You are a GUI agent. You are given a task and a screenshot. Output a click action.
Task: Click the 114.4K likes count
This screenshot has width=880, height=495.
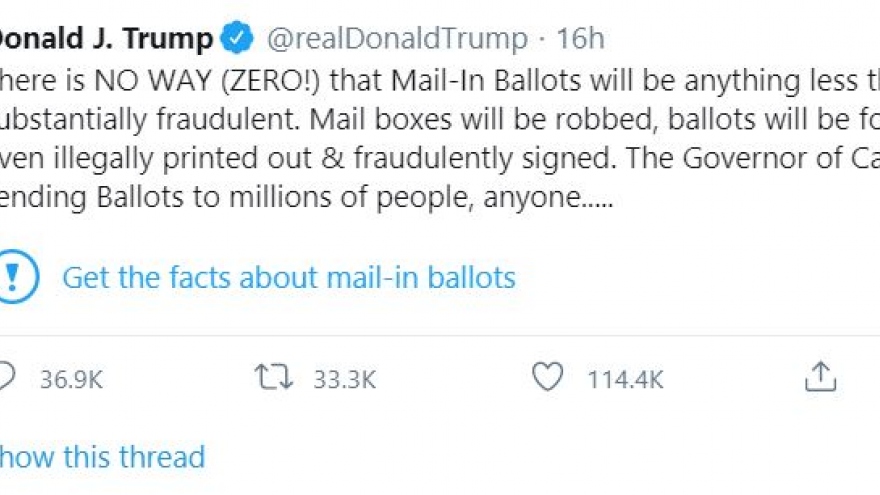point(625,379)
